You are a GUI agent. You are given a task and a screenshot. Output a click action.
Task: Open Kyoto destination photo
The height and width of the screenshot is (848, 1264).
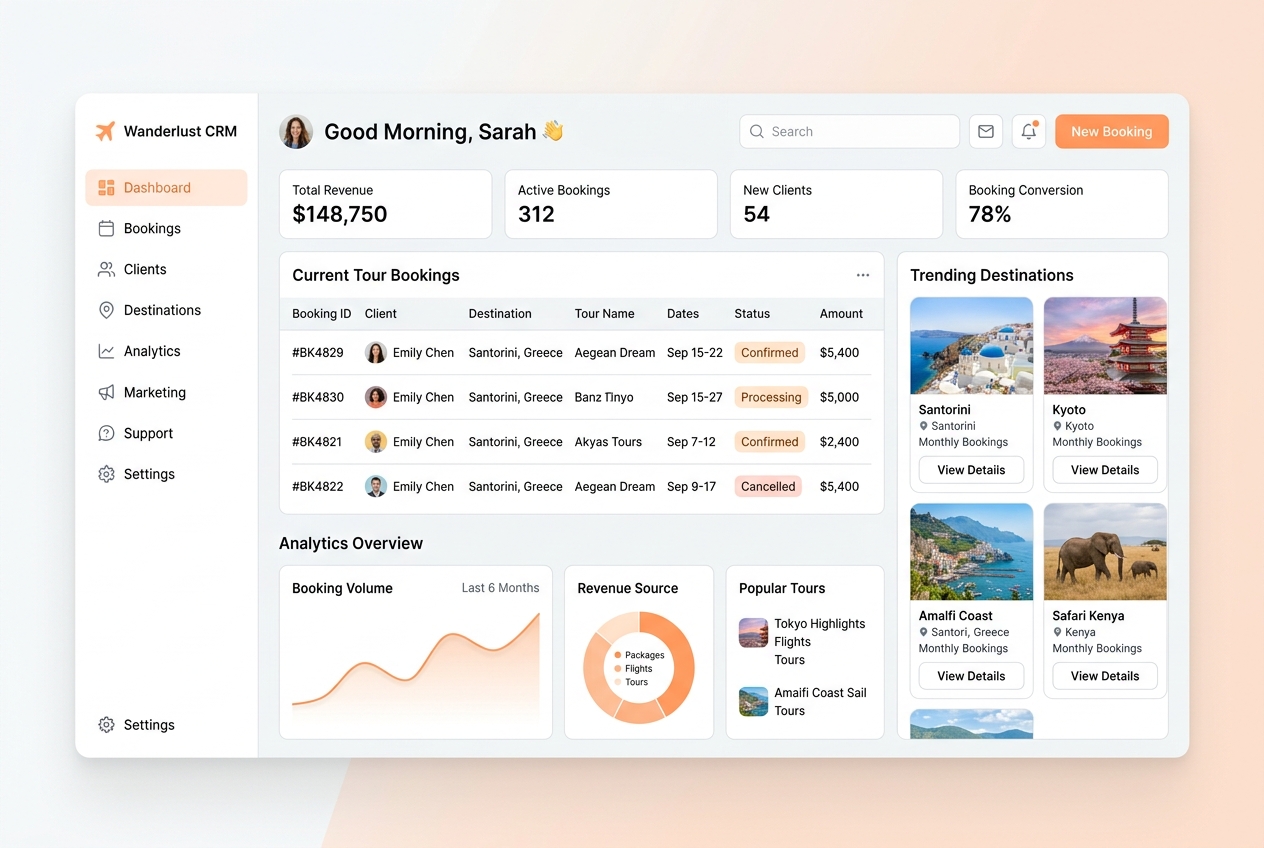pos(1105,346)
